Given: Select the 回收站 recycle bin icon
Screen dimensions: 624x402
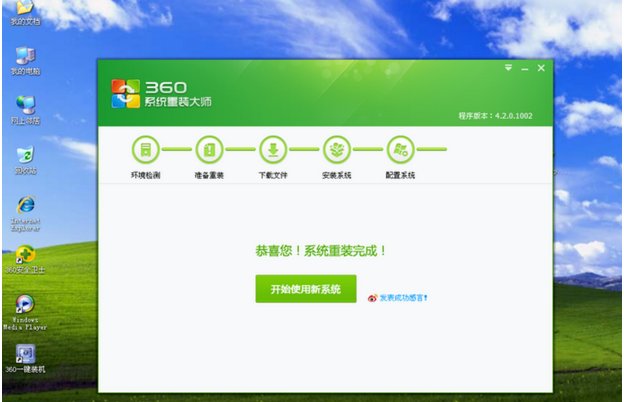Looking at the screenshot, I should pos(25,156).
